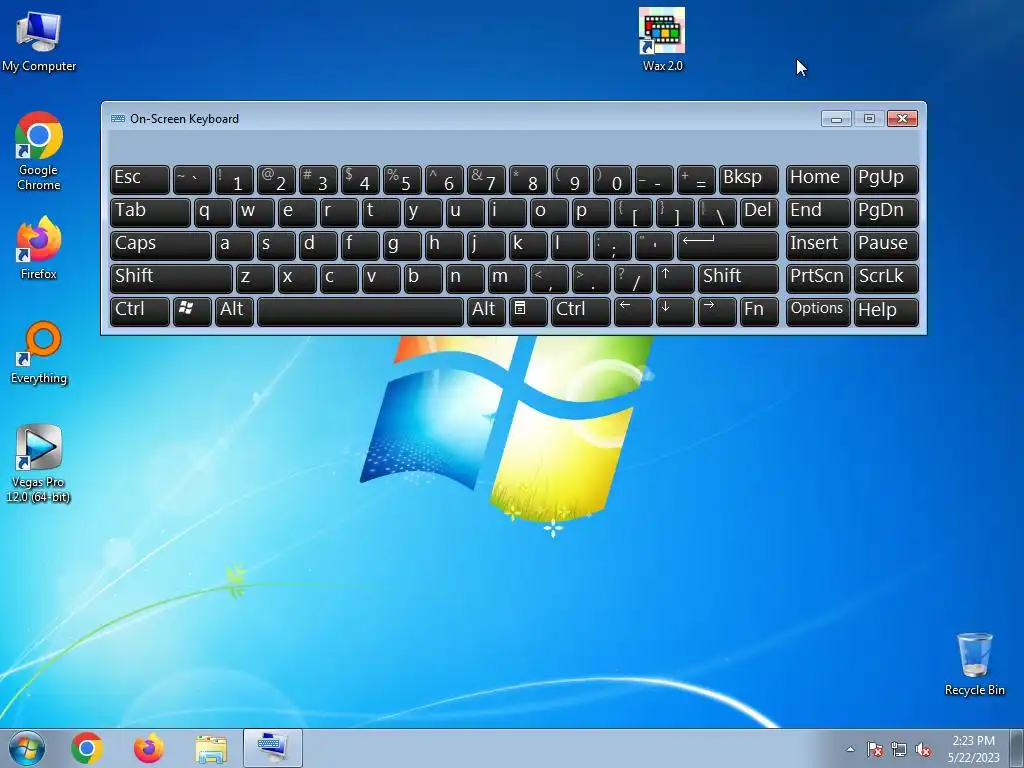The image size is (1024, 768).
Task: Select the Wax 2.0 desktop icon
Action: pyautogui.click(x=662, y=39)
